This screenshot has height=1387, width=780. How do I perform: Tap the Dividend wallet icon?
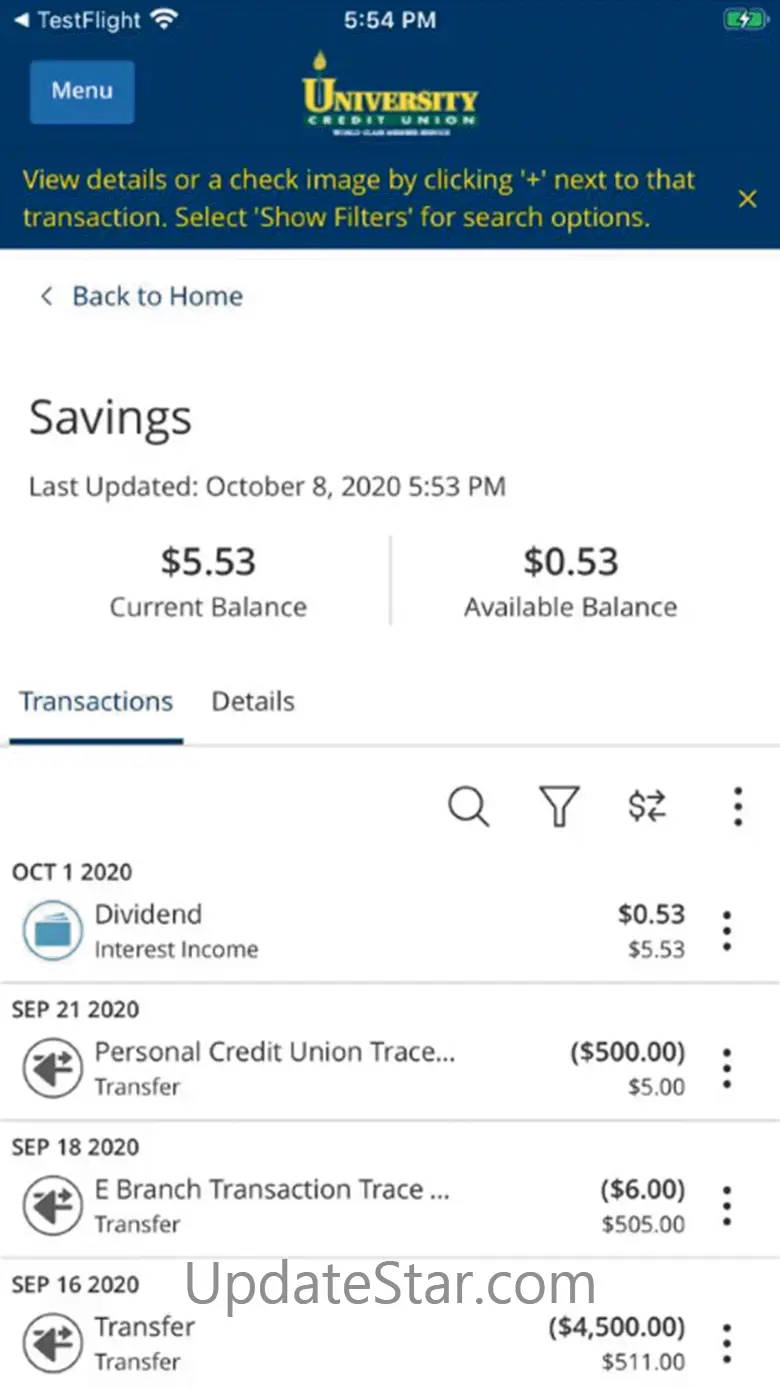point(52,931)
